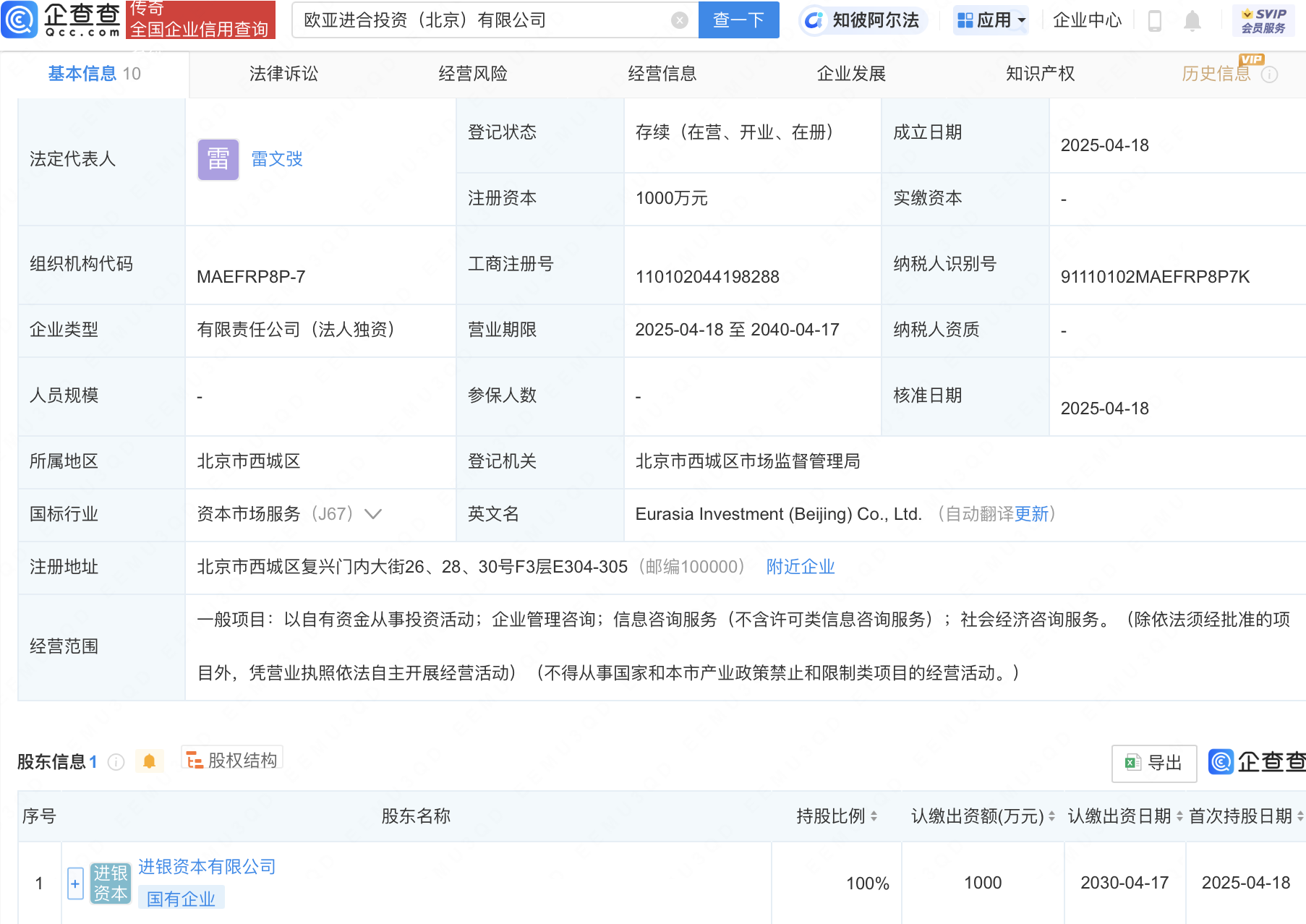Viewport: 1306px width, 924px height.
Task: Open shareholder 进银资本有限公司 link
Action: tap(207, 867)
